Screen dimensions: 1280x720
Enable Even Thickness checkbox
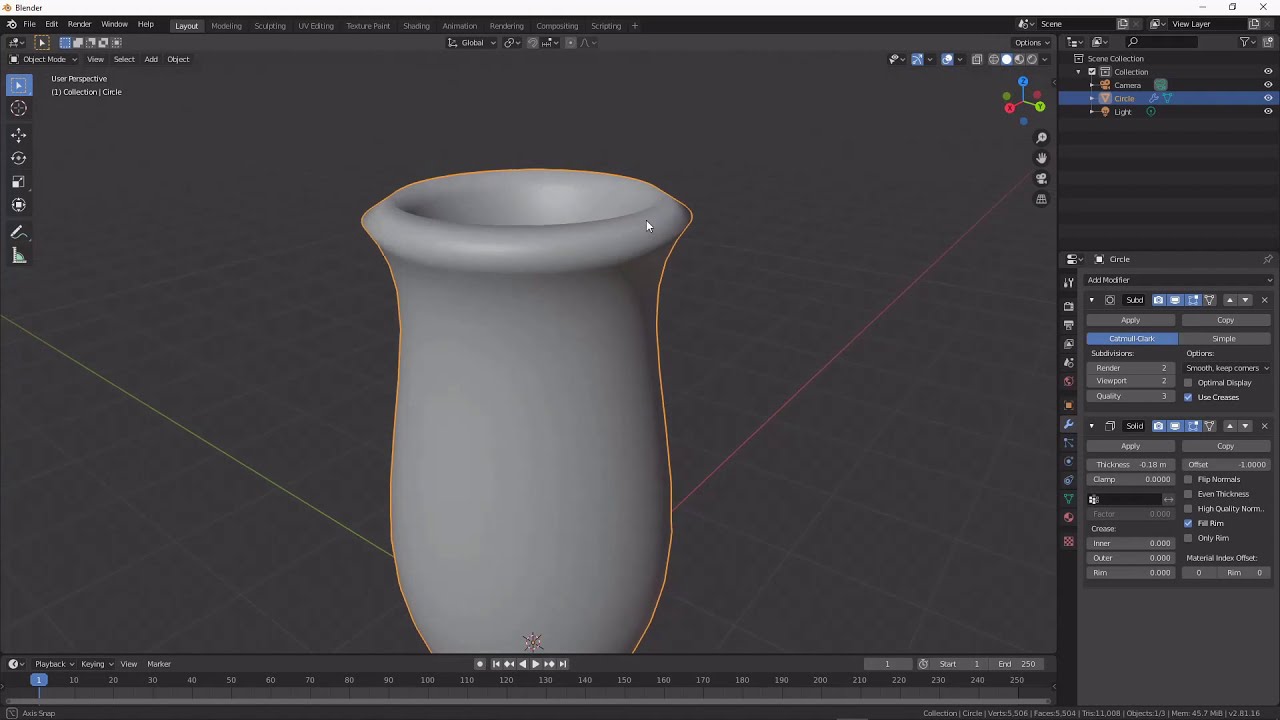click(x=1188, y=494)
